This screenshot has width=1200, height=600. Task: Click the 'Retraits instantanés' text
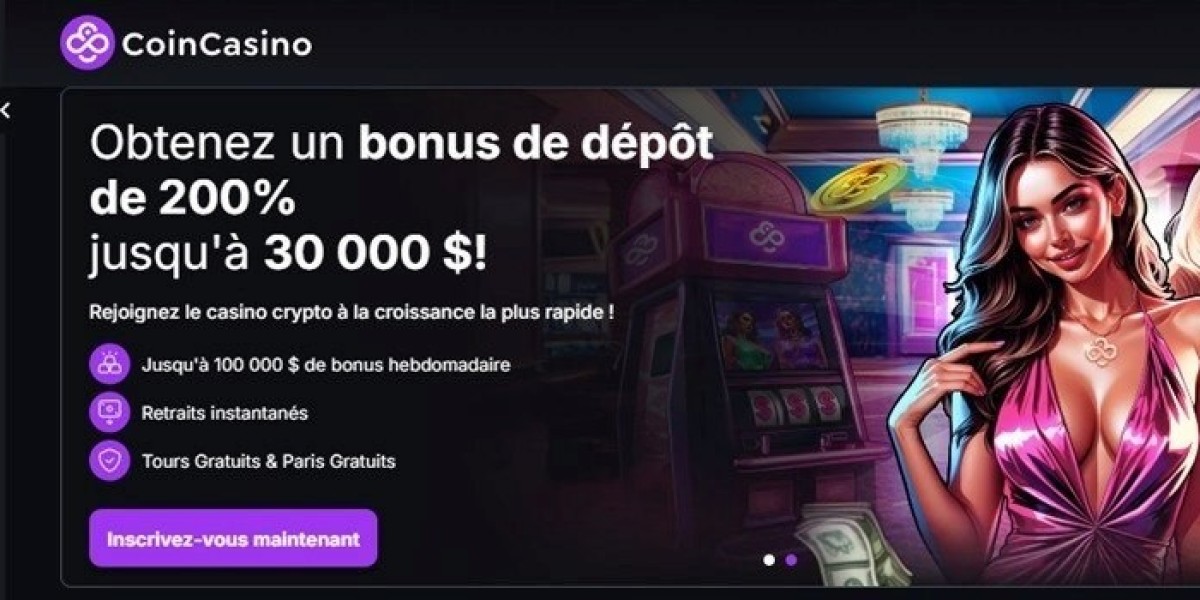[x=225, y=413]
